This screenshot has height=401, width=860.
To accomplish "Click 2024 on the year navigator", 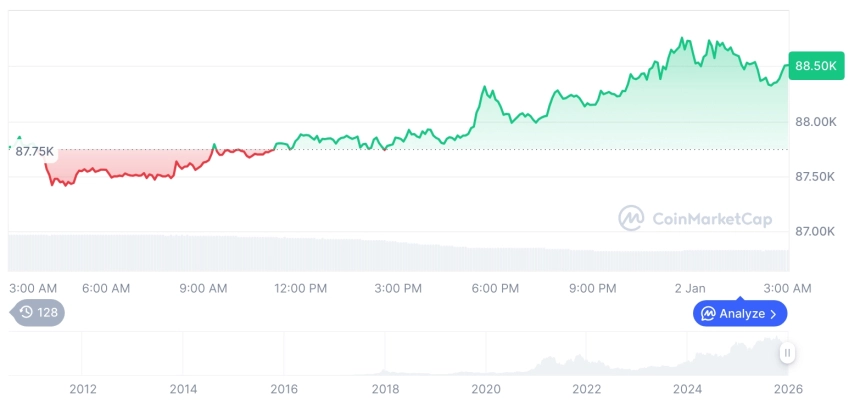I will (688, 388).
